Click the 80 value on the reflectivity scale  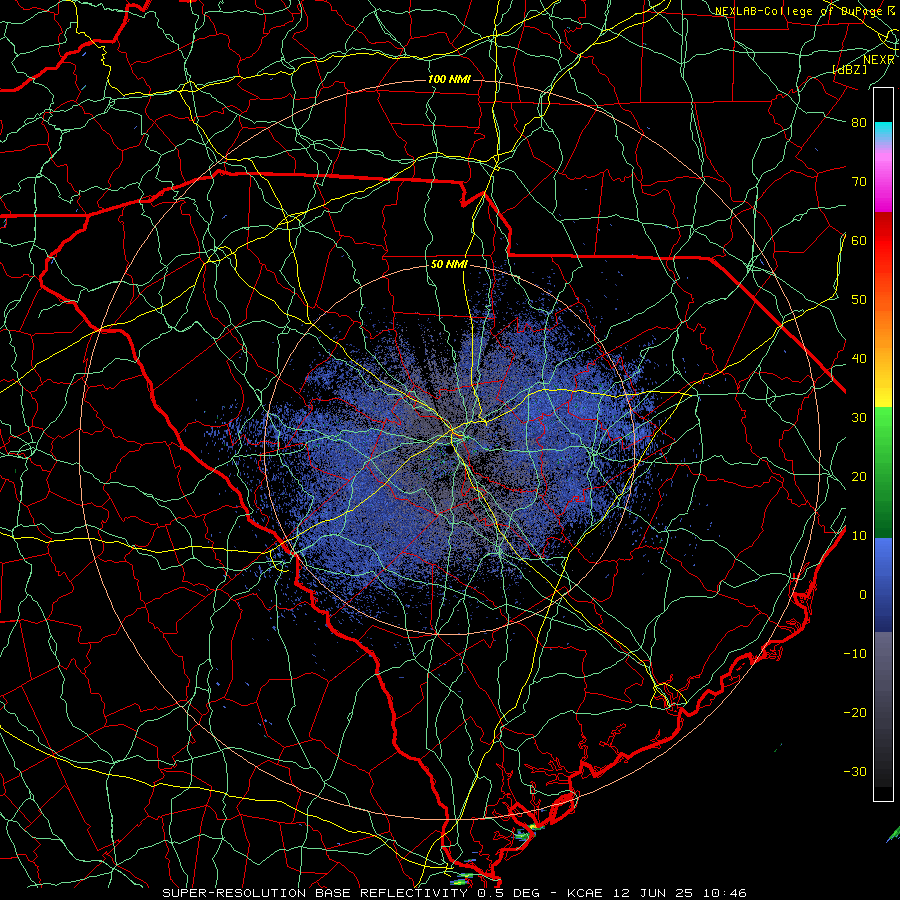(x=859, y=122)
